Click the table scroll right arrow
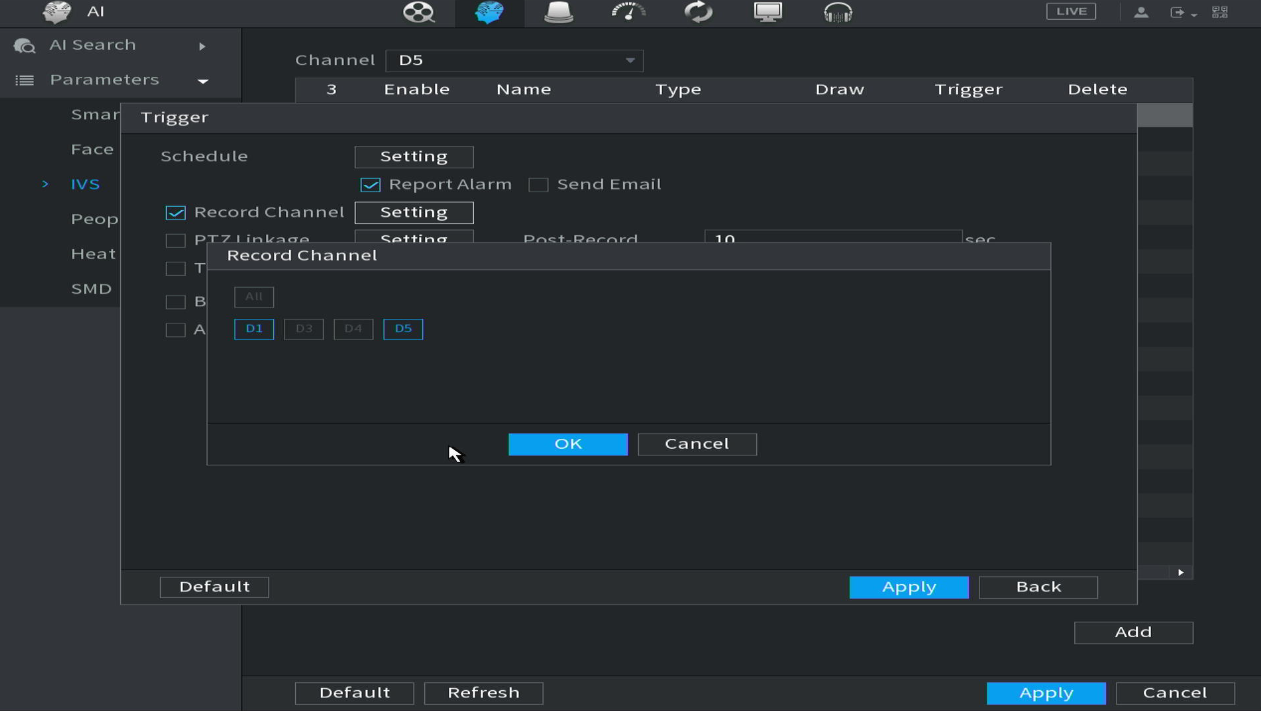 click(x=1181, y=573)
